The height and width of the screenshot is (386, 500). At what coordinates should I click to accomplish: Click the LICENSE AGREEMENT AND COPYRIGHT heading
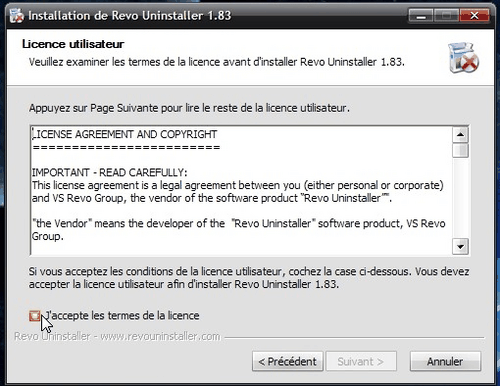[124, 134]
